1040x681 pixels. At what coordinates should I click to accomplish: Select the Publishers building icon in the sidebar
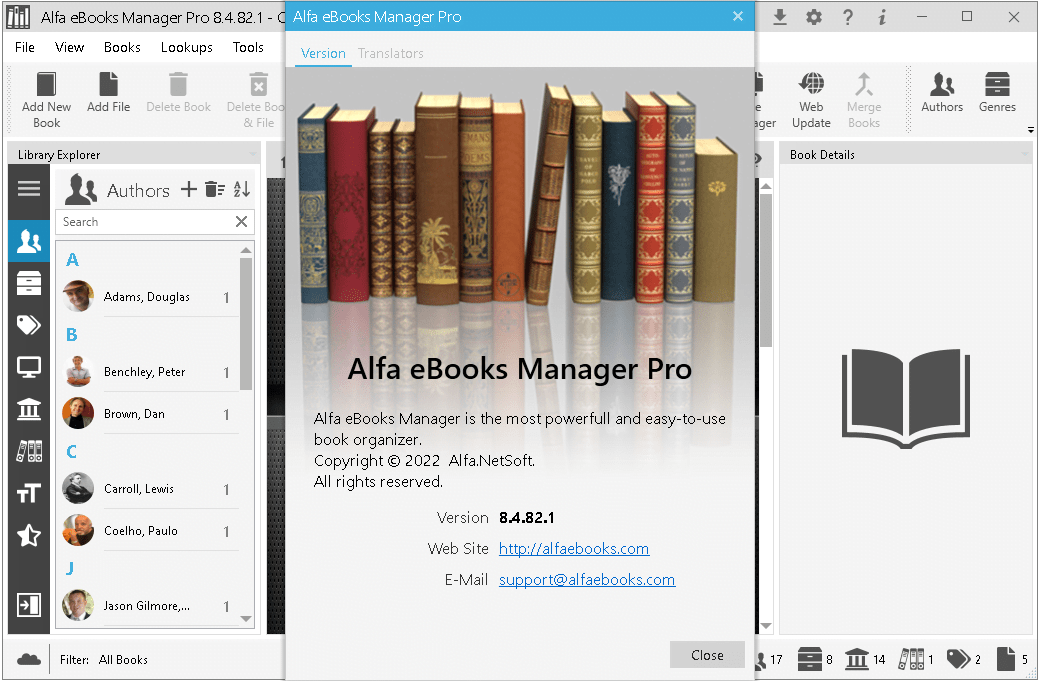pyautogui.click(x=29, y=409)
